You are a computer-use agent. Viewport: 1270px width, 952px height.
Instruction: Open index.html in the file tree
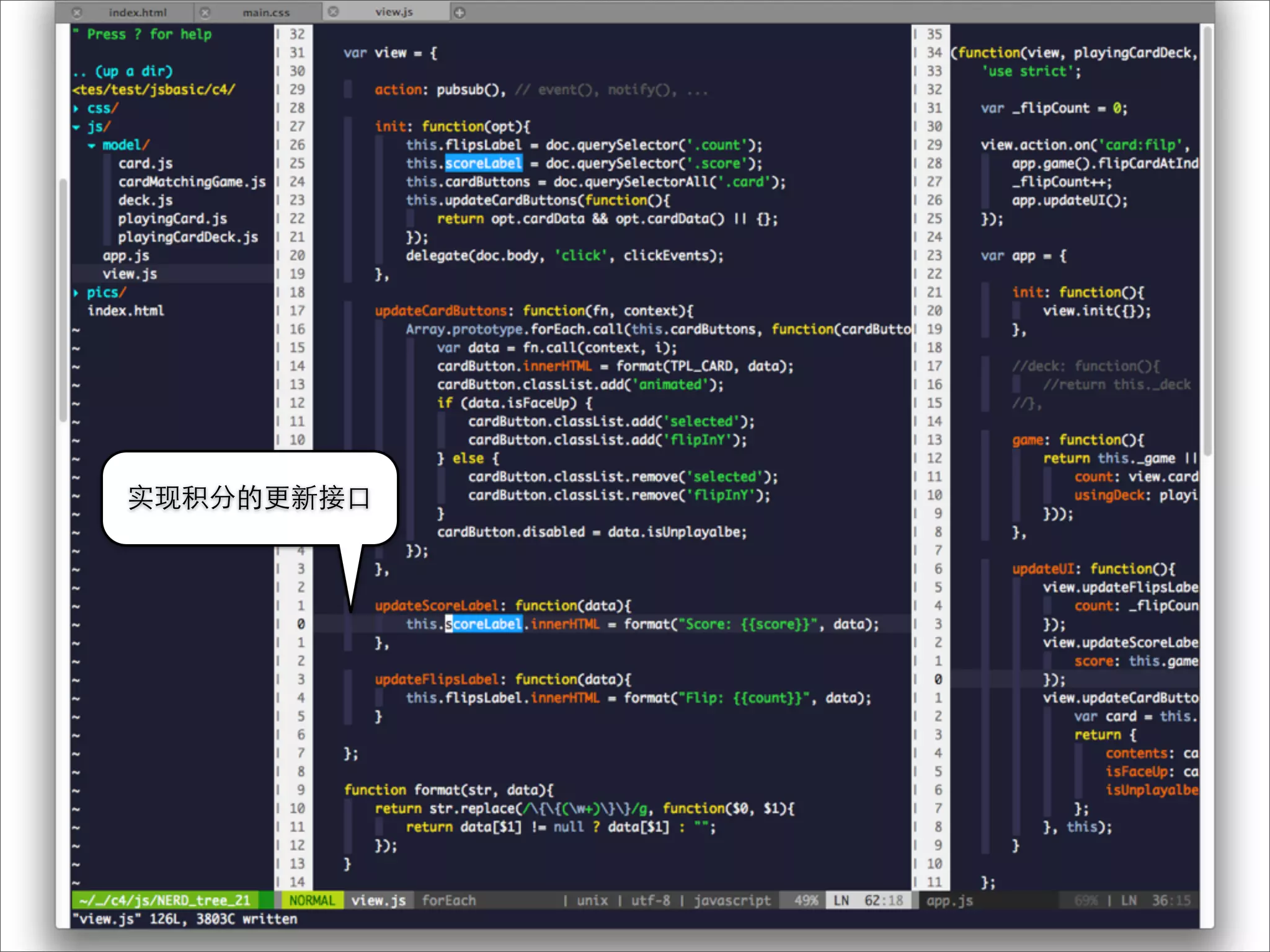pos(126,311)
